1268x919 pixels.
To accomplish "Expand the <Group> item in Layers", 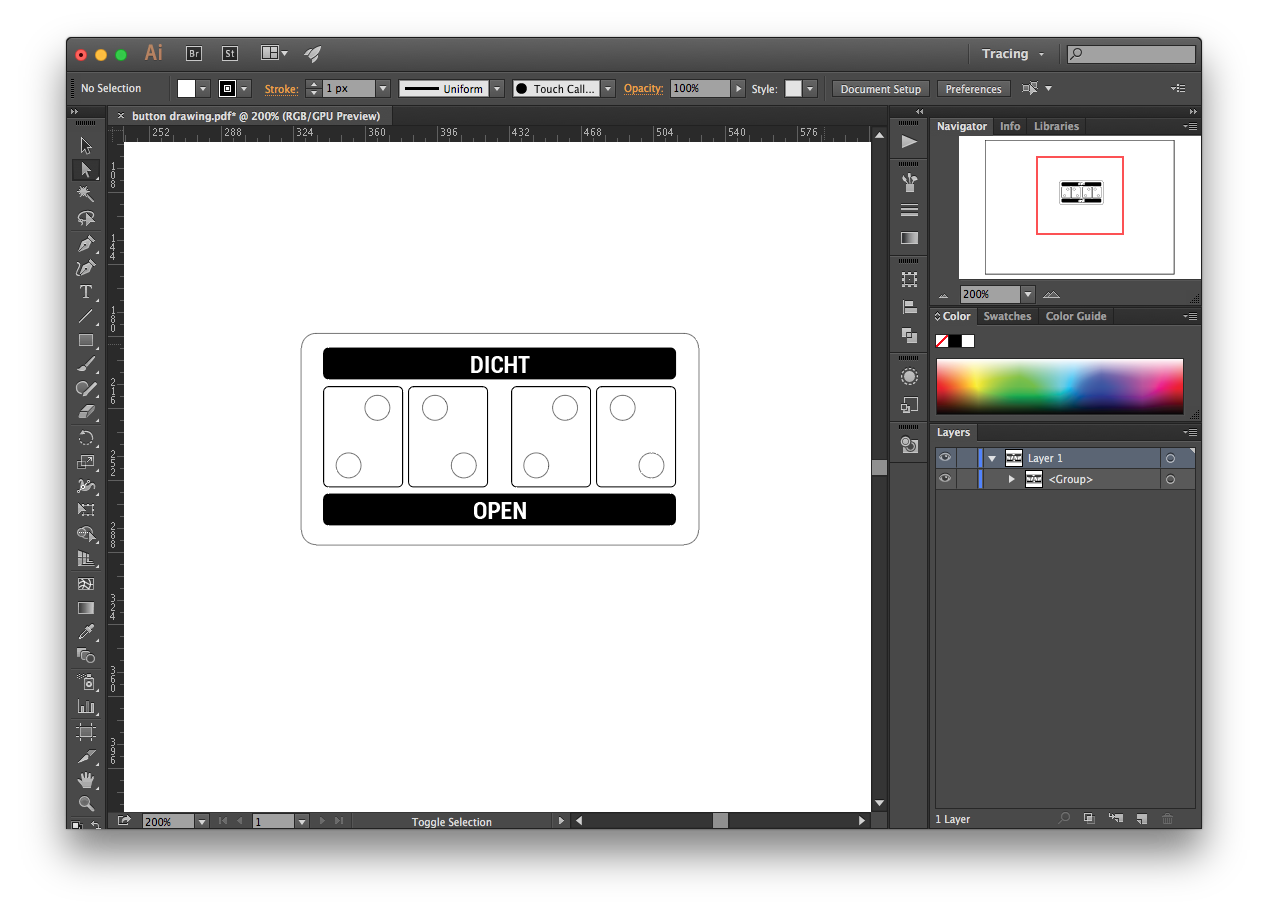I will pyautogui.click(x=1011, y=480).
